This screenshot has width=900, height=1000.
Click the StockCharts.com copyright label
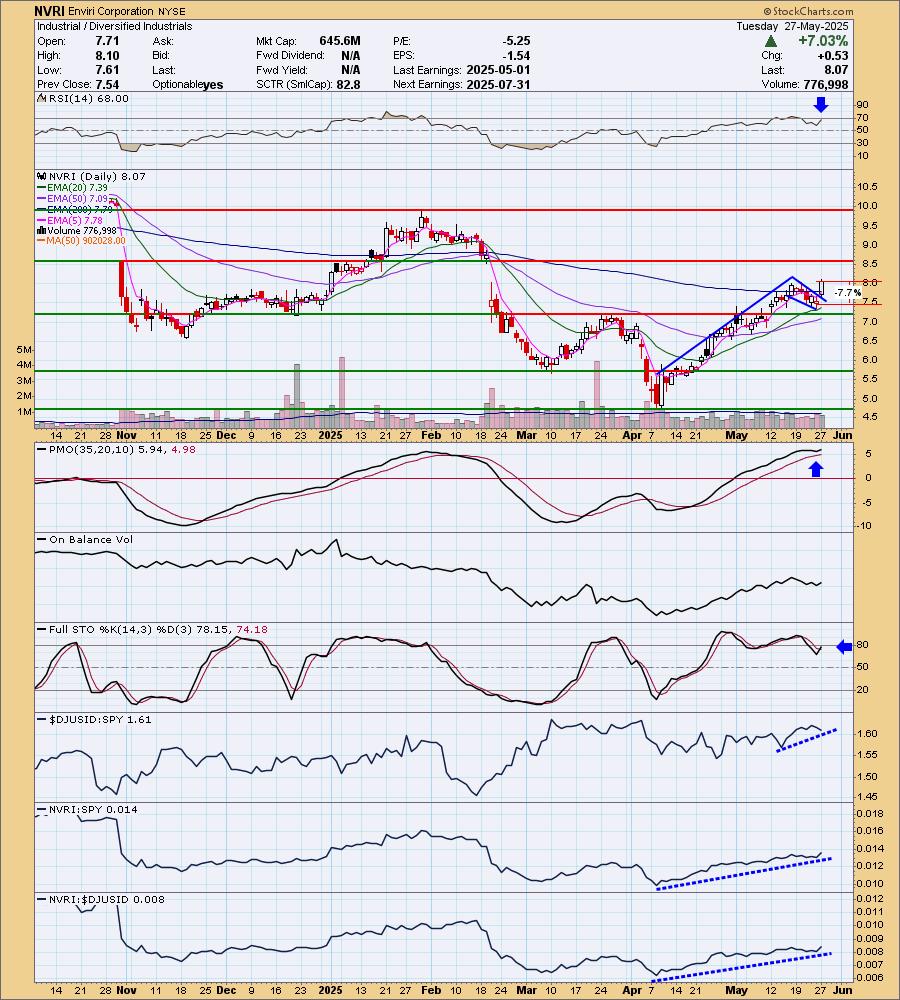[x=808, y=11]
